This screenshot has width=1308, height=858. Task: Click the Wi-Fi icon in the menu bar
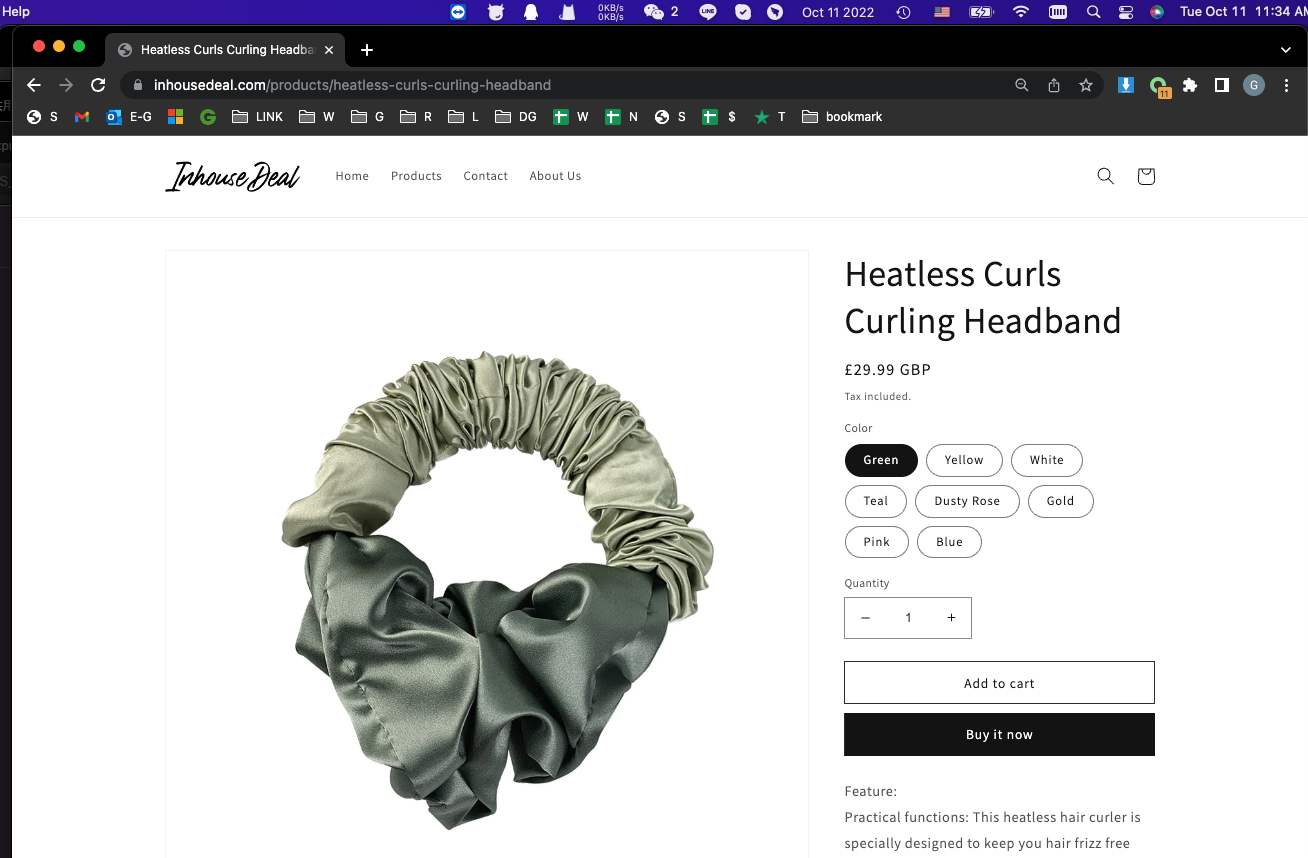point(1021,12)
